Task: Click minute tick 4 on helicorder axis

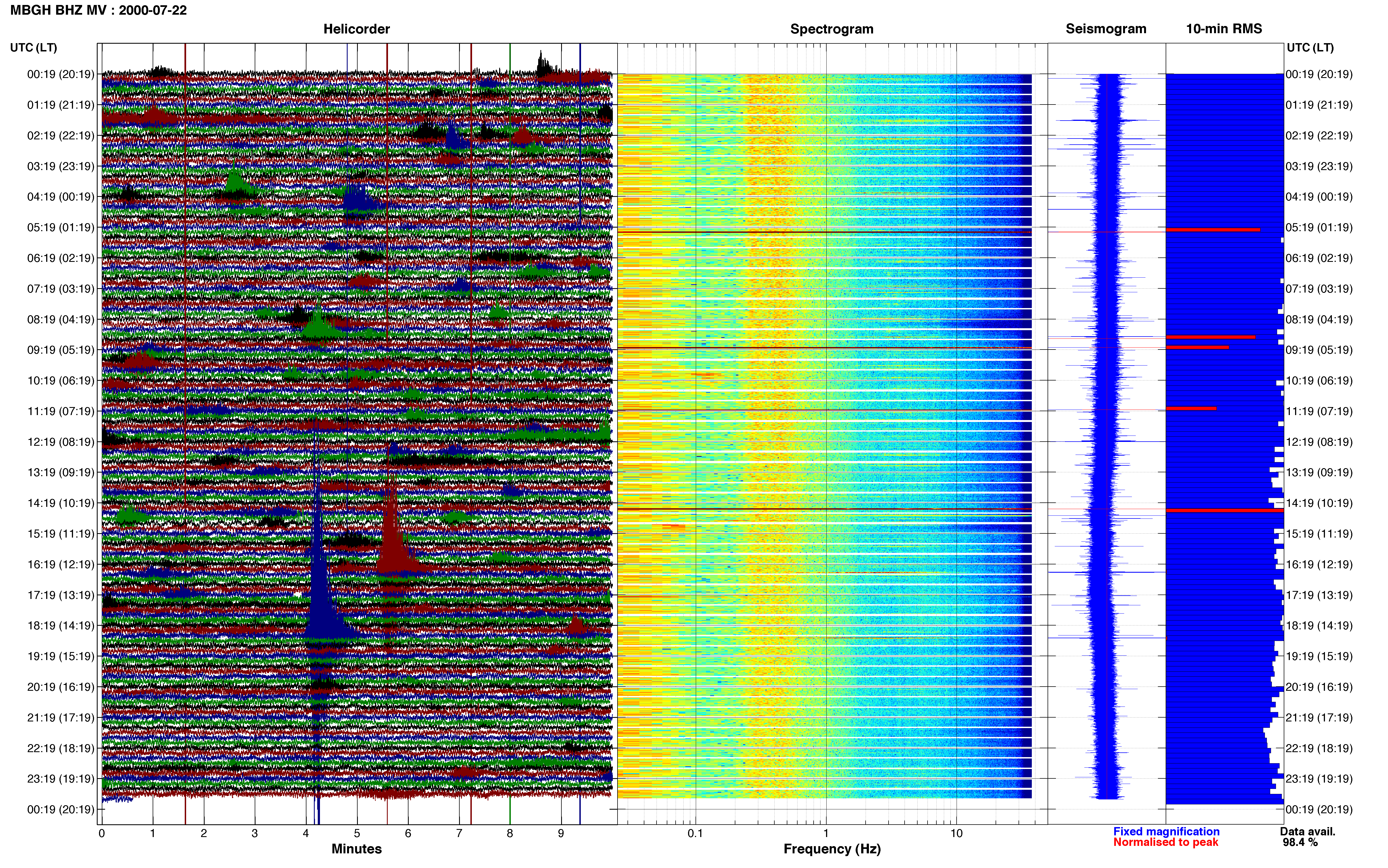Action: tap(306, 833)
